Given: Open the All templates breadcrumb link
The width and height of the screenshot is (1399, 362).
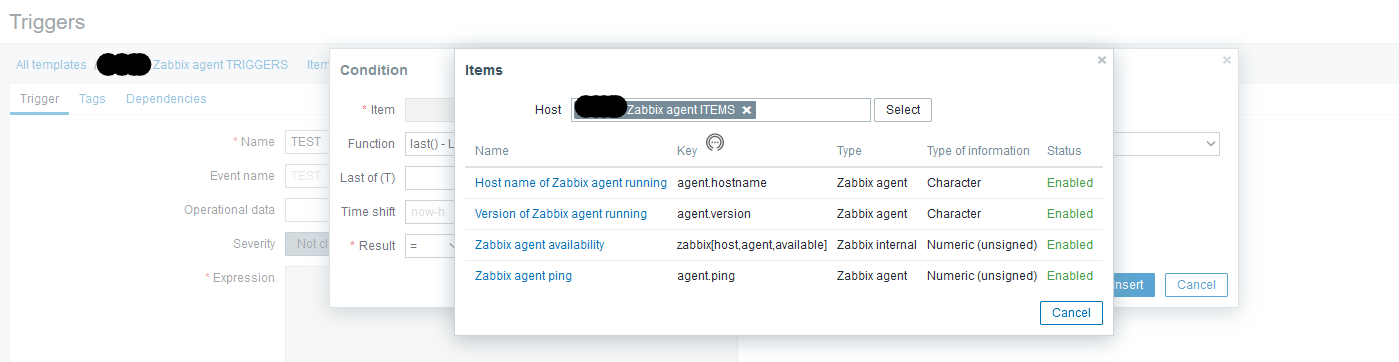Looking at the screenshot, I should coord(51,65).
